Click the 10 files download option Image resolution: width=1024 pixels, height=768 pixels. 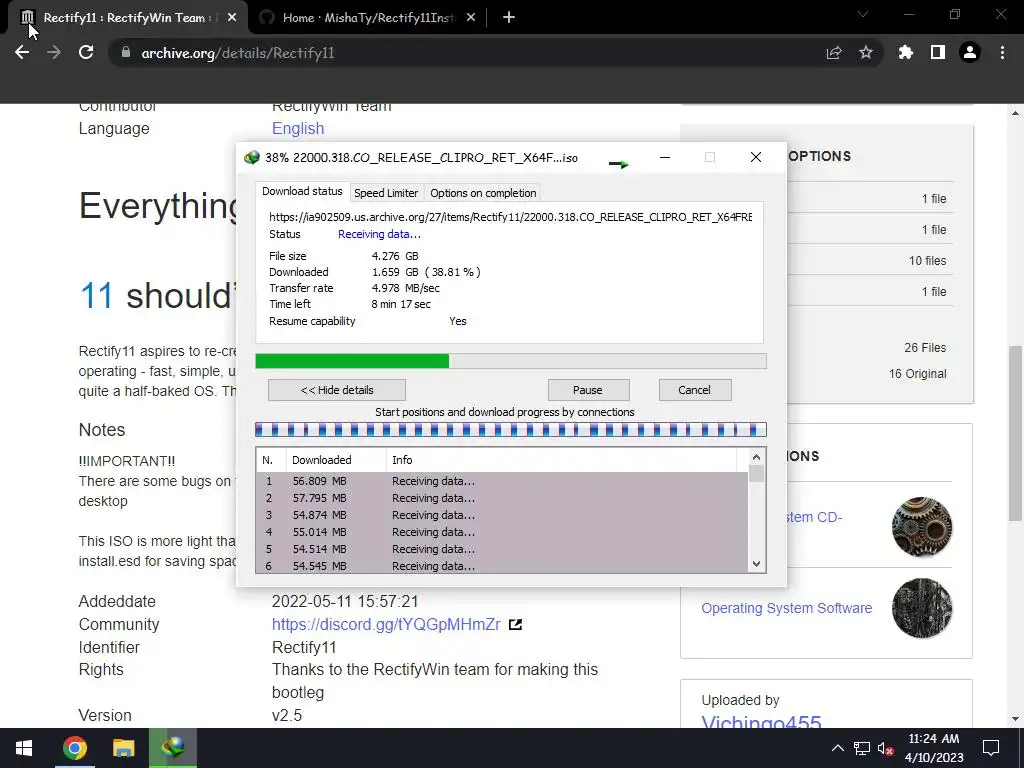tap(927, 261)
